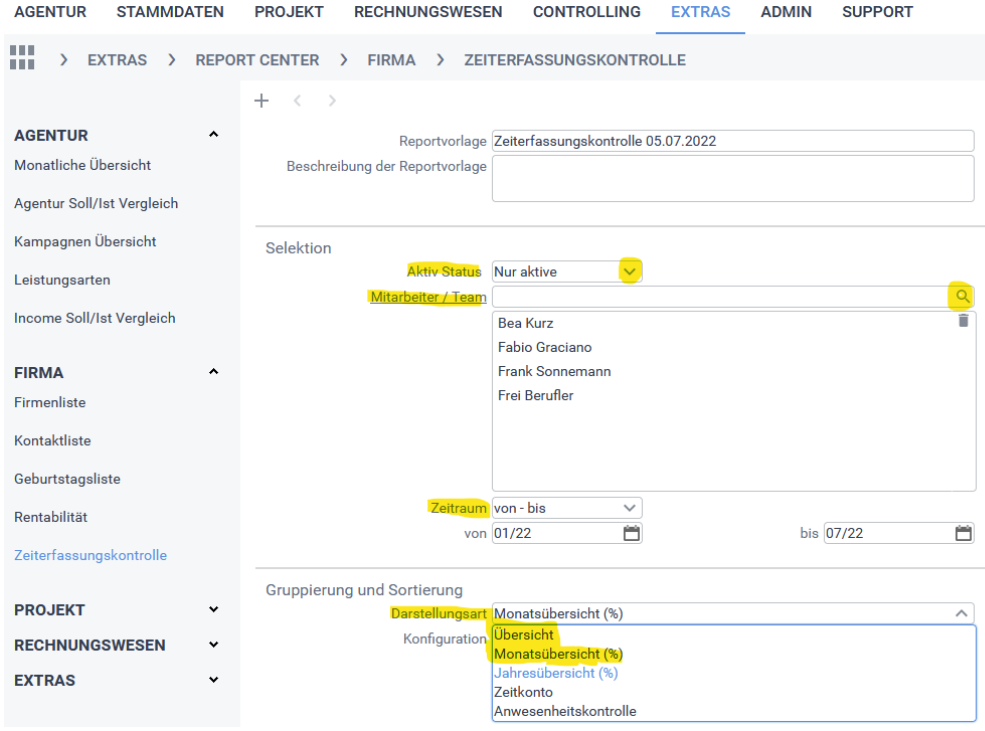The image size is (985, 731).
Task: Click REPORT CENTER in the breadcrumb
Action: click(x=257, y=60)
